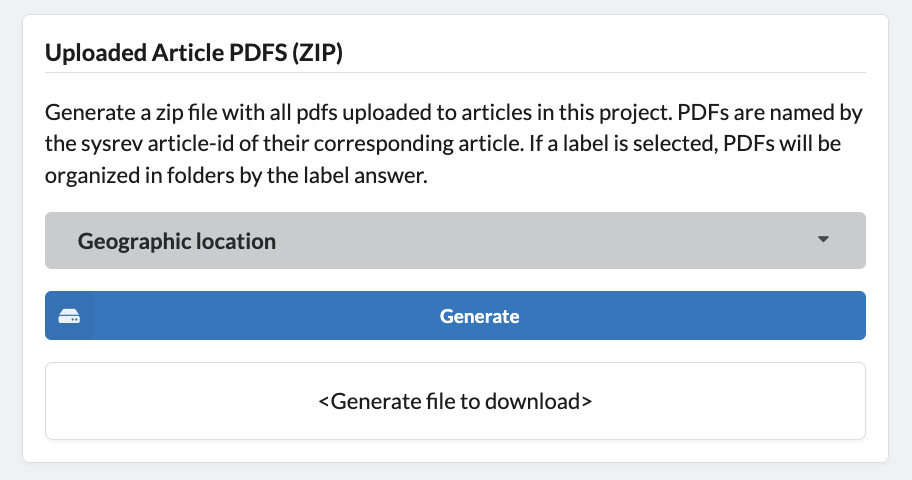912x480 pixels.
Task: Click the small triangle in the gray dropdown
Action: click(823, 239)
